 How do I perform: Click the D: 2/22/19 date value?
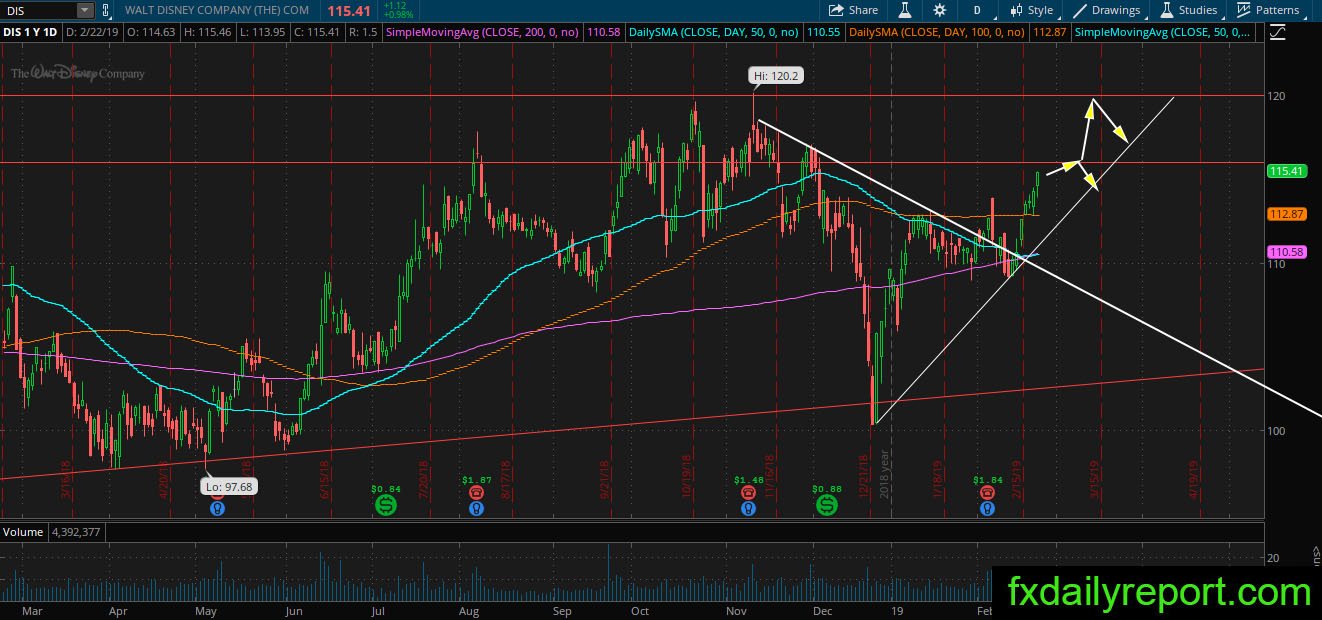coord(92,32)
